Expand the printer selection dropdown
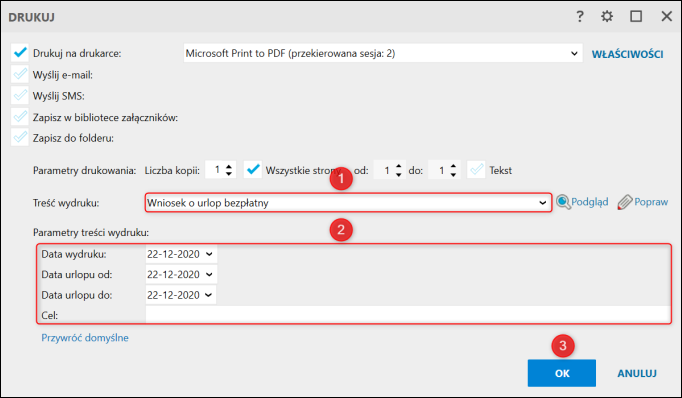This screenshot has width=682, height=398. point(574,54)
